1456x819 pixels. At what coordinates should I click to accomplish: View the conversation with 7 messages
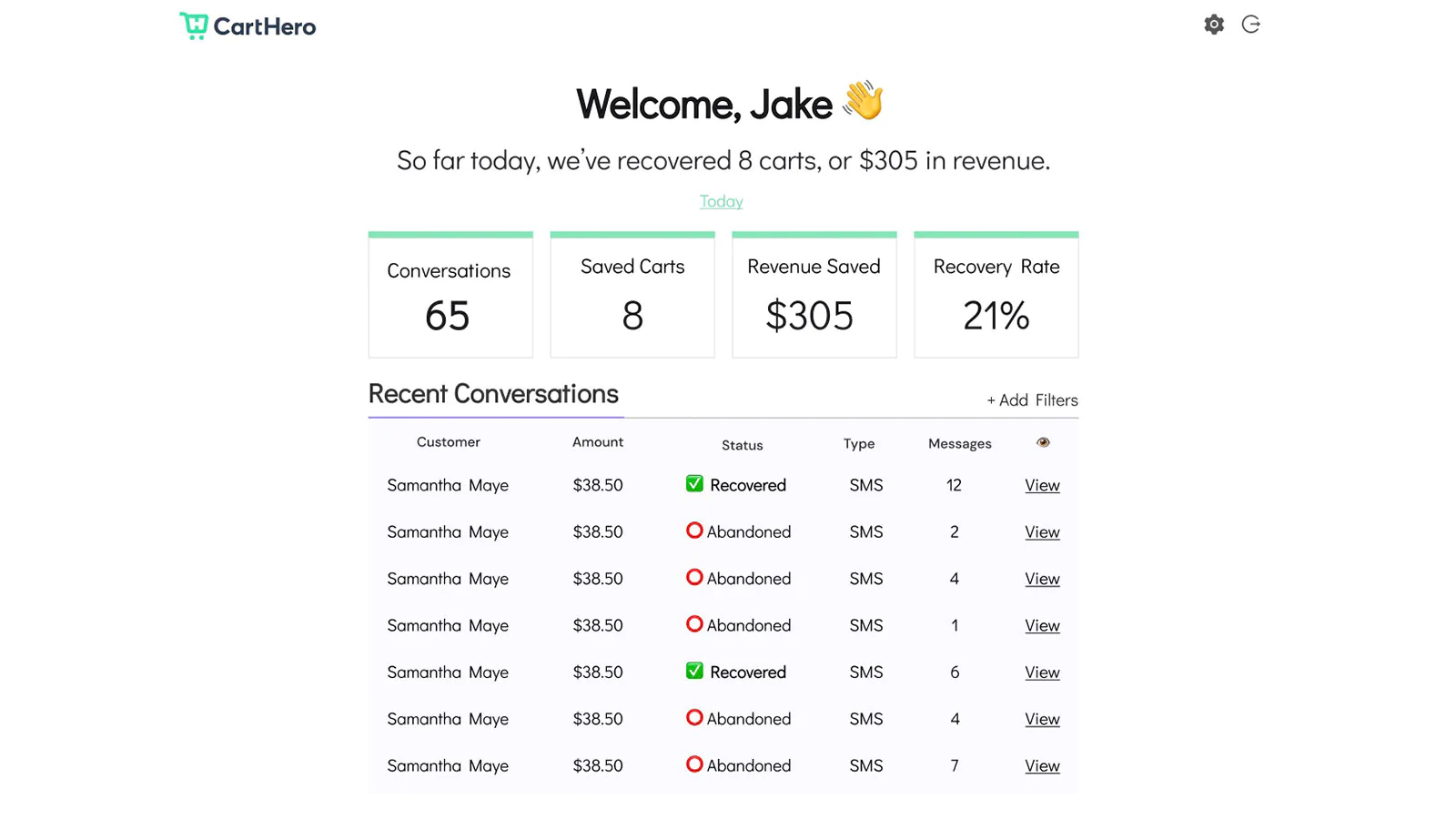(x=1042, y=765)
